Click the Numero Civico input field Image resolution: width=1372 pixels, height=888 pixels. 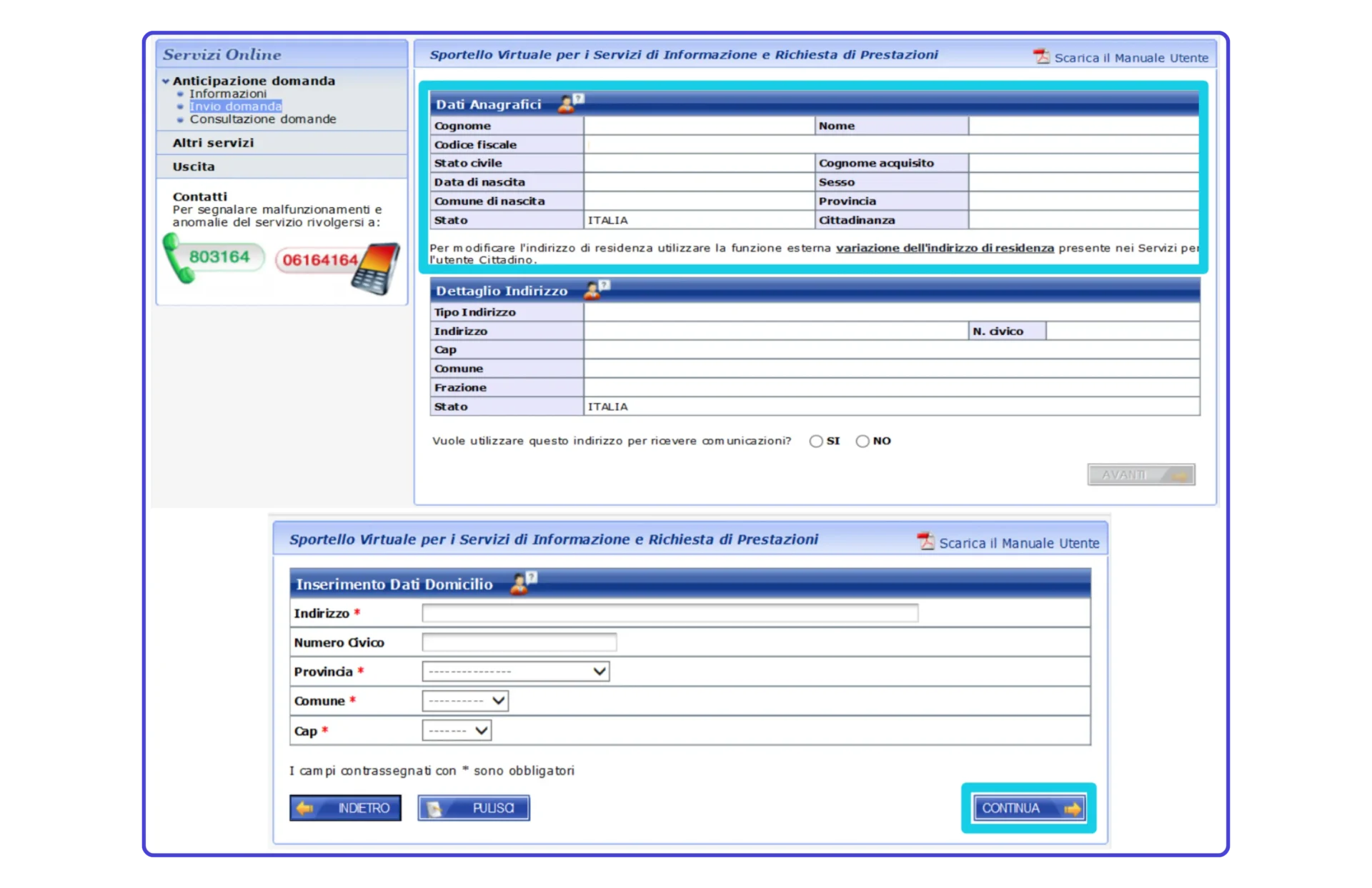(x=519, y=642)
